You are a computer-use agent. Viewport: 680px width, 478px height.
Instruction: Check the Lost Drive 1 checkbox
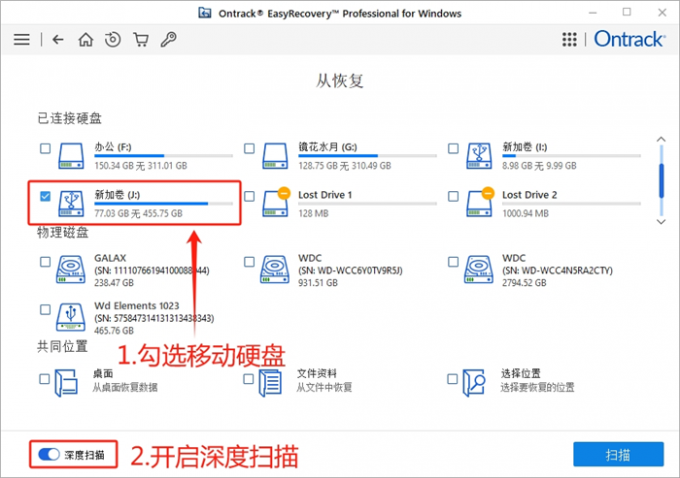[x=249, y=196]
